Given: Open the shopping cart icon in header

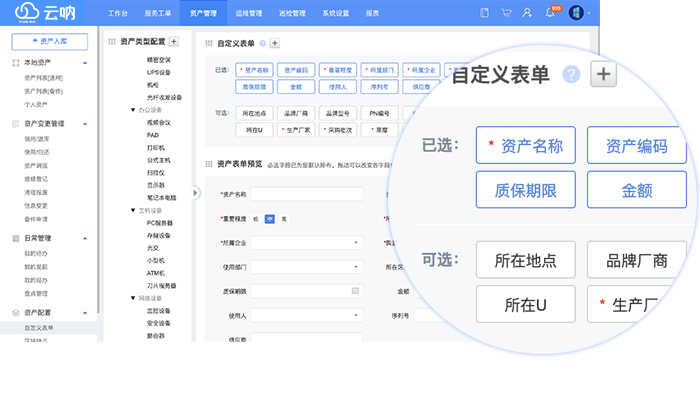Looking at the screenshot, I should 506,13.
